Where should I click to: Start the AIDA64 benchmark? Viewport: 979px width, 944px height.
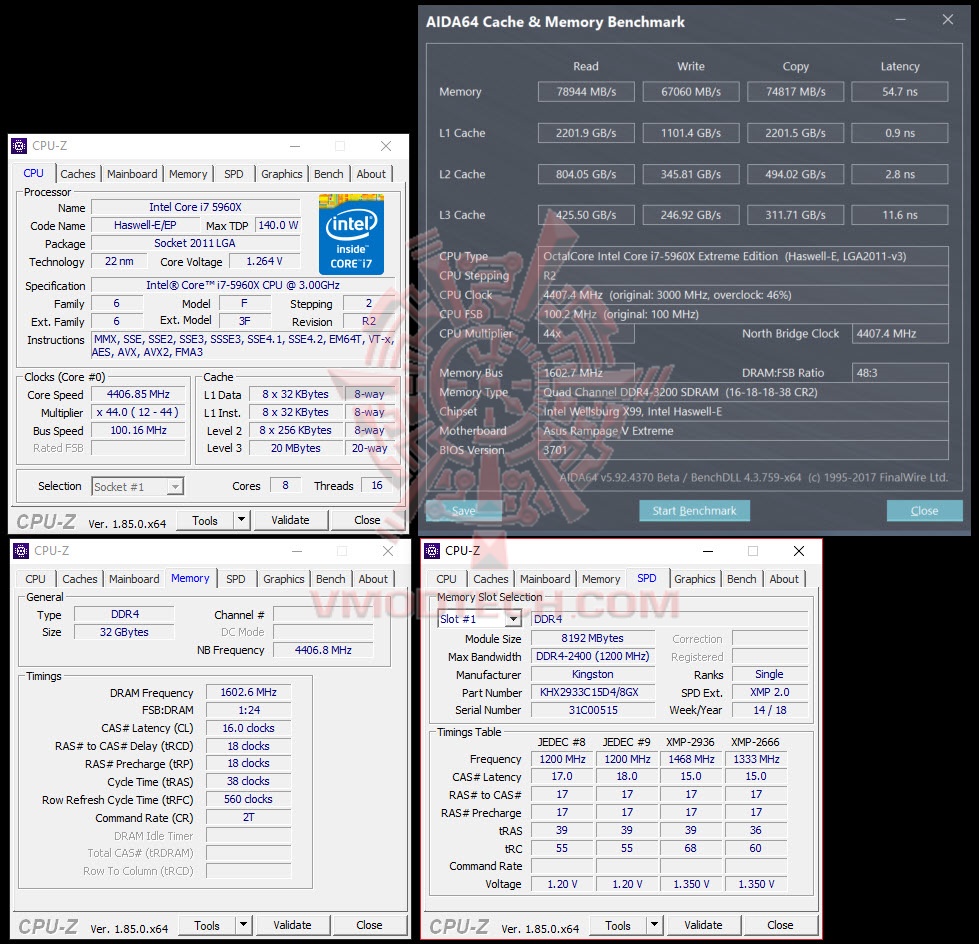[694, 511]
